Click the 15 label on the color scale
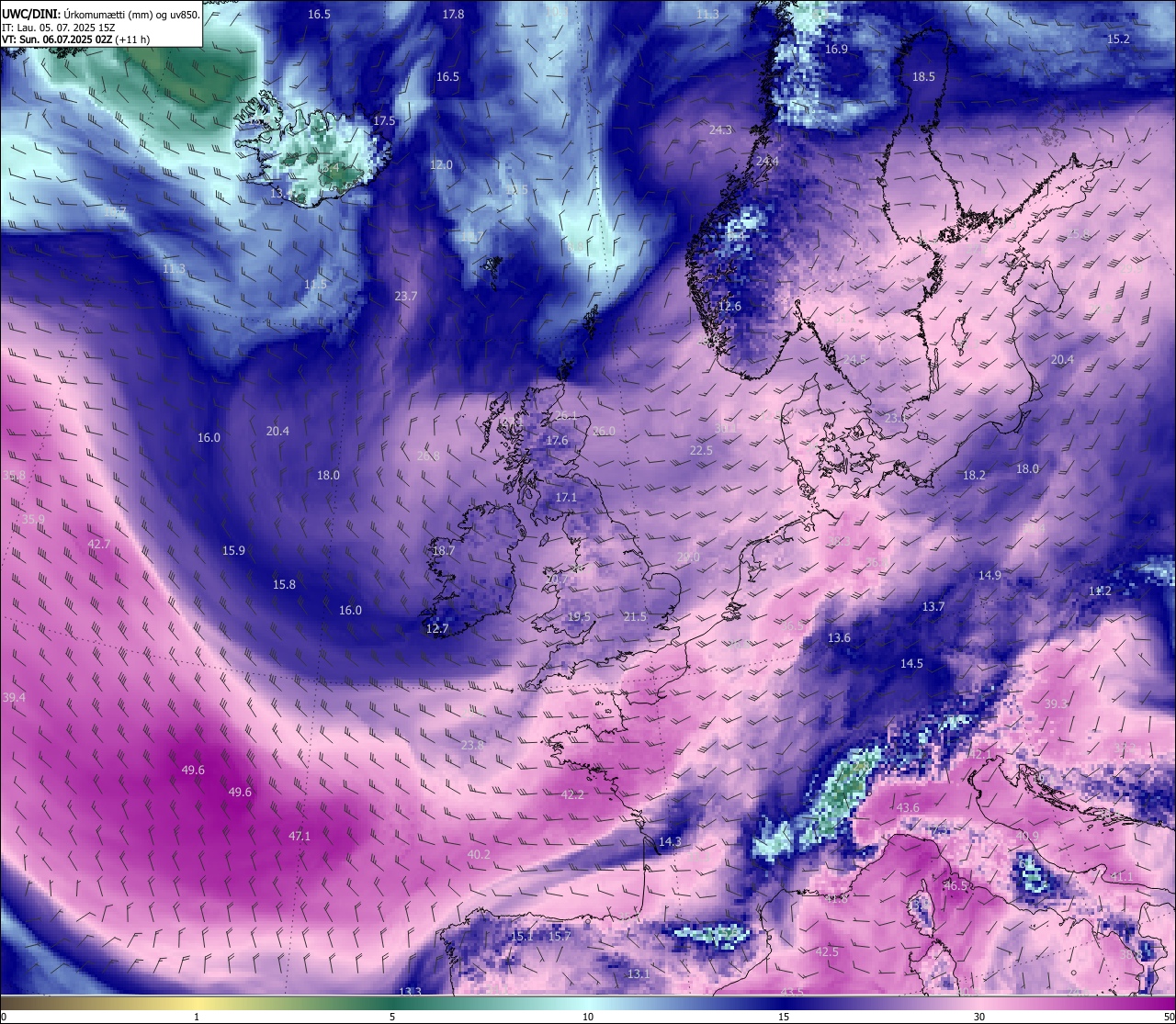Image resolution: width=1176 pixels, height=1024 pixels. point(784,1017)
